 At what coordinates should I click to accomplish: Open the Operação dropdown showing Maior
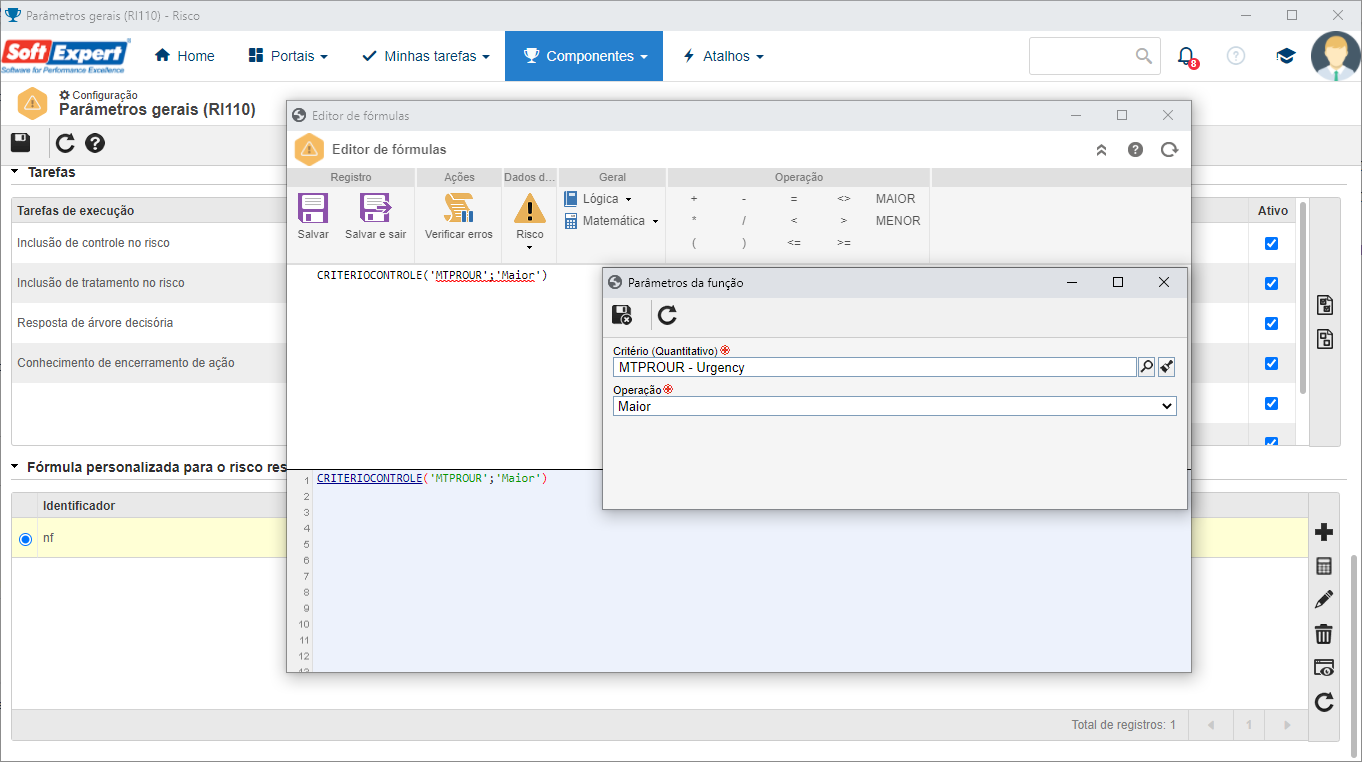(x=895, y=406)
